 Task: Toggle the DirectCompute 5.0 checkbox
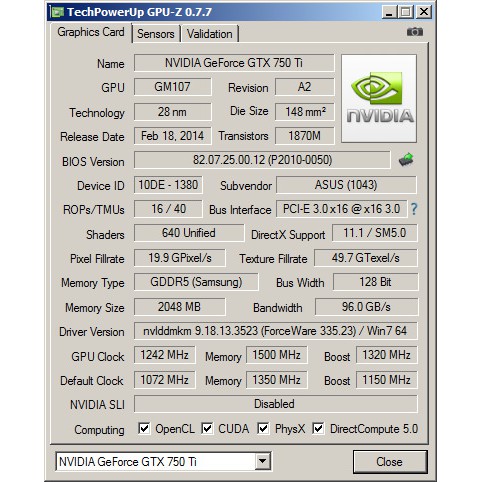click(x=318, y=428)
